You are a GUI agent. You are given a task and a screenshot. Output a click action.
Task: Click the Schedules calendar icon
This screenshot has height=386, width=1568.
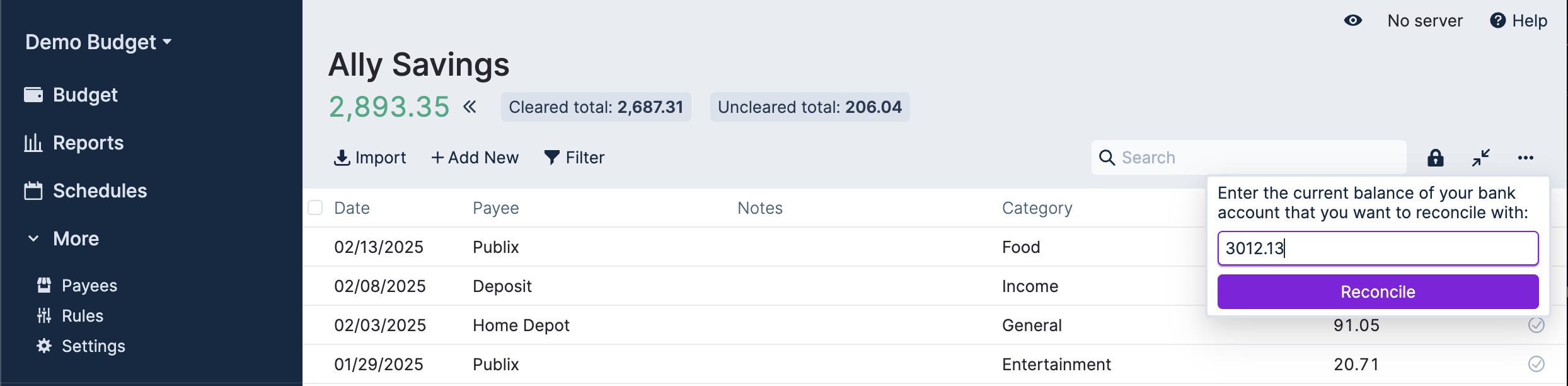tap(33, 191)
